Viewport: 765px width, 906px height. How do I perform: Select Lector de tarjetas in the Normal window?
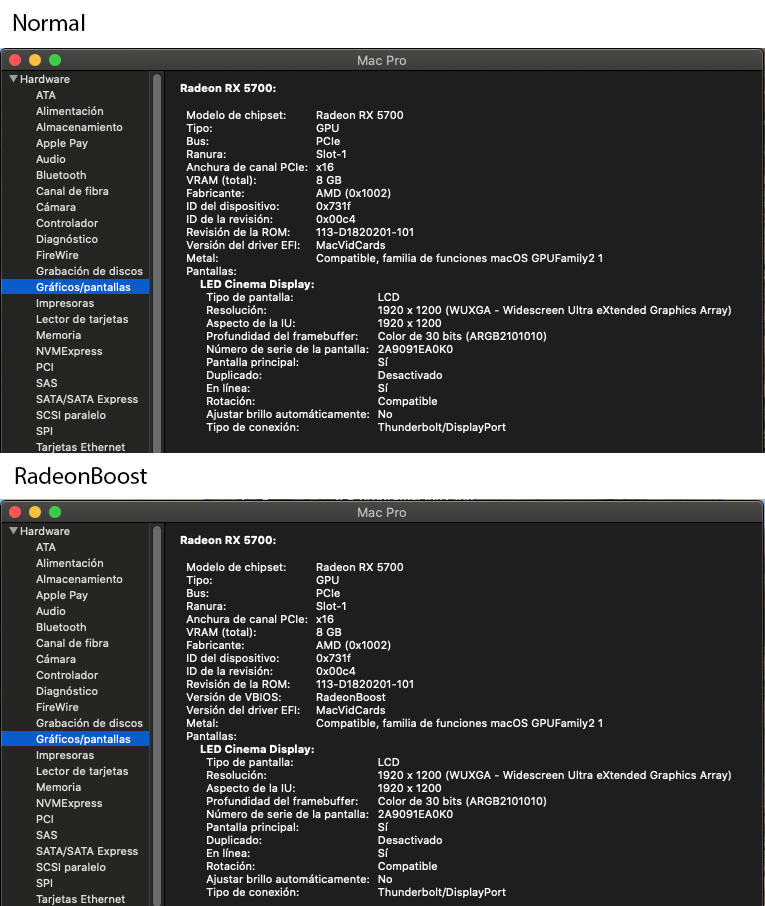click(x=82, y=319)
